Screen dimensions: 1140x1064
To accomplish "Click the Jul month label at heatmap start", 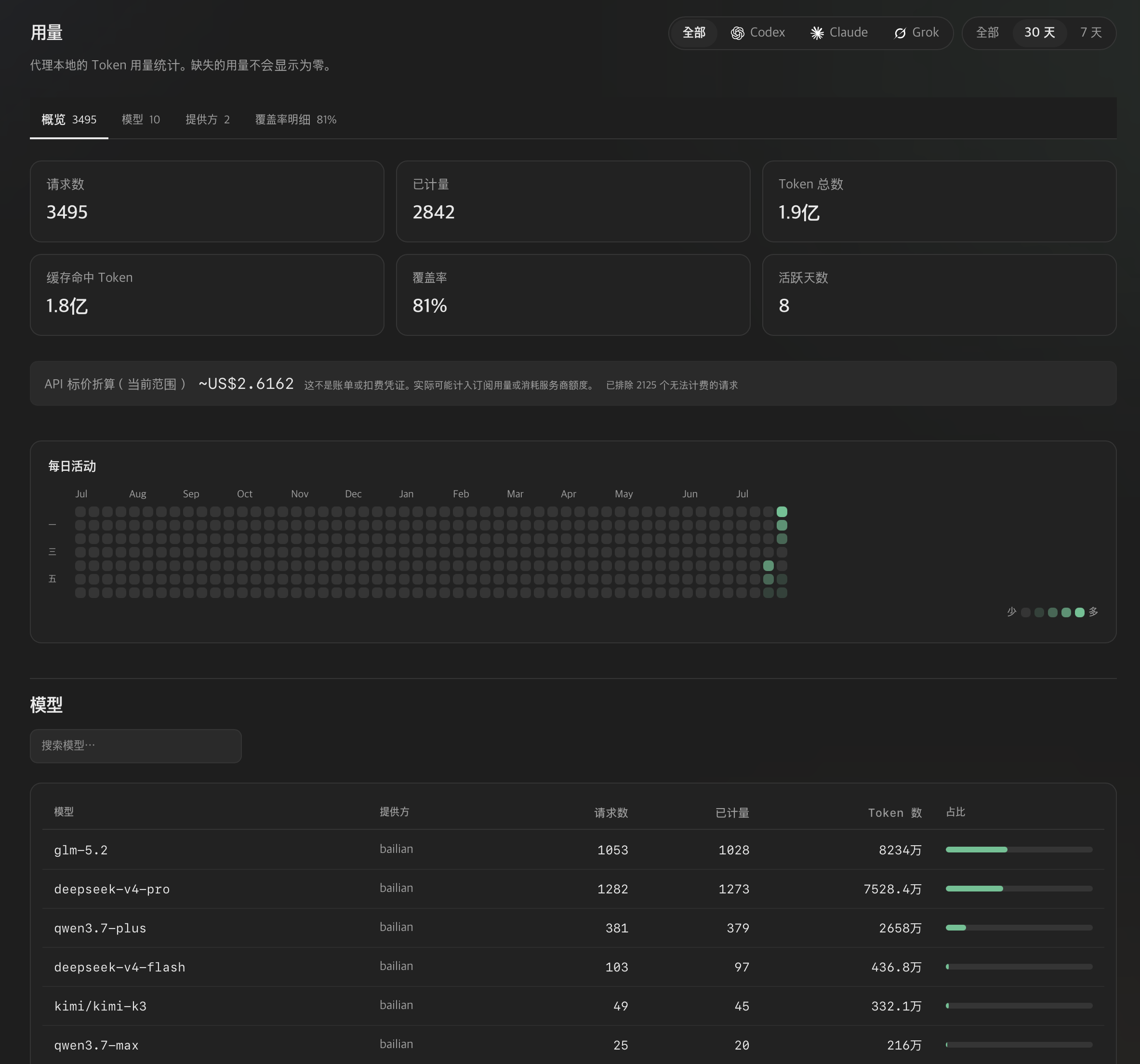I will tap(81, 494).
